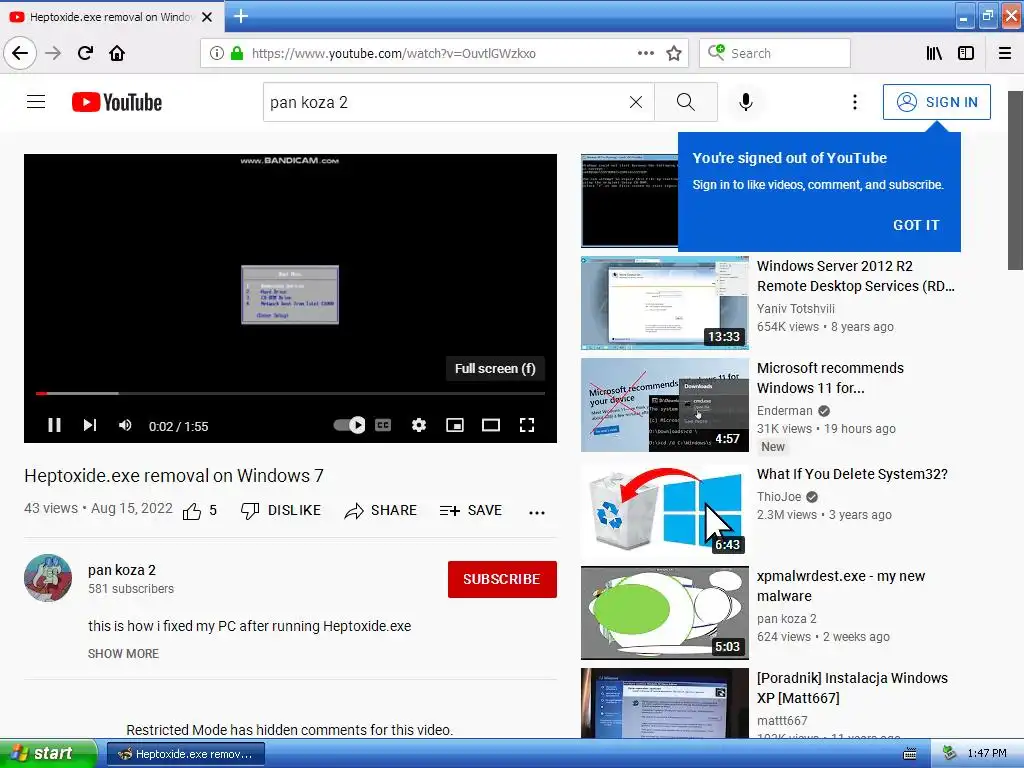Open What If You Delete System32 thumbnail
Viewport: 1024px width, 768px height.
click(665, 511)
